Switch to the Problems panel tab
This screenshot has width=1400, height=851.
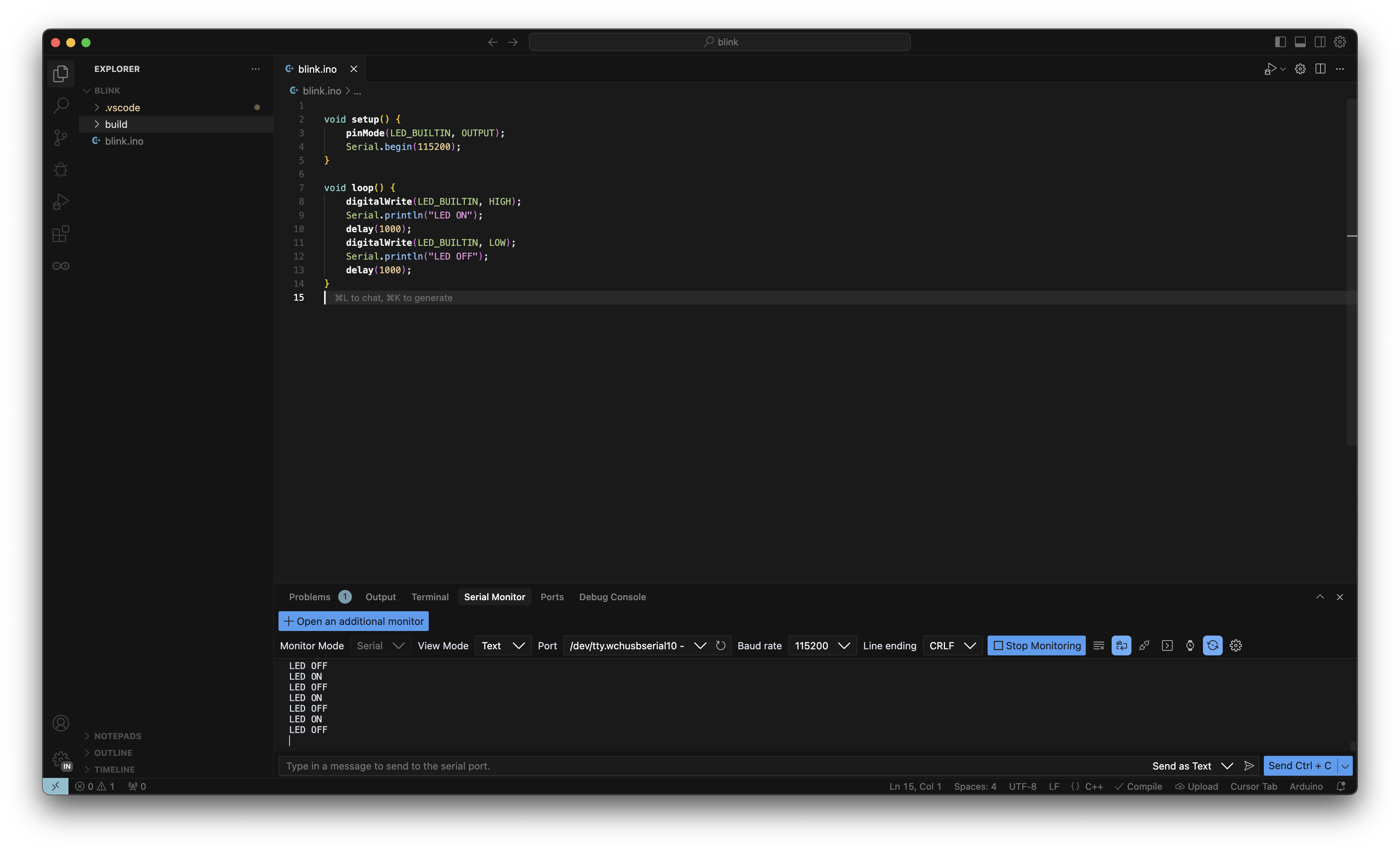pyautogui.click(x=310, y=597)
